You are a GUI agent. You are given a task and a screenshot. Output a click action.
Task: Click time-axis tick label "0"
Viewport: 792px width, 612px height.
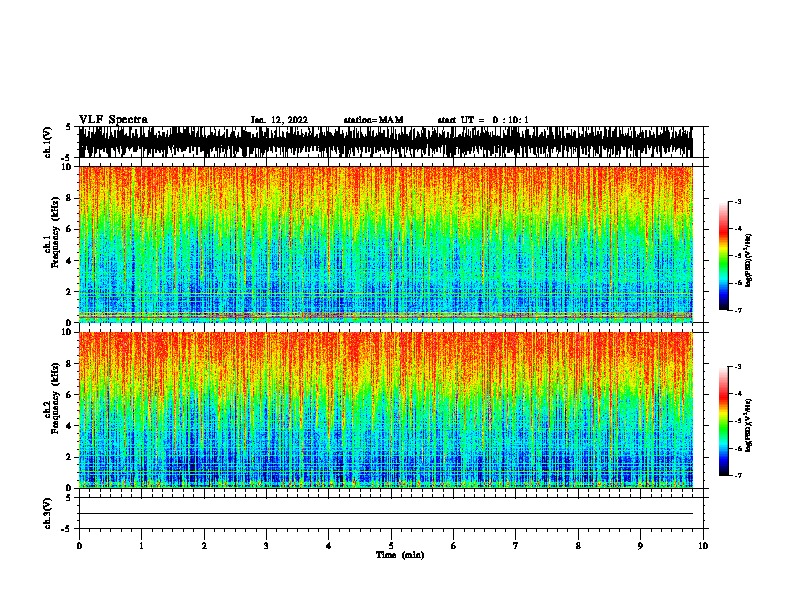pyautogui.click(x=79, y=546)
